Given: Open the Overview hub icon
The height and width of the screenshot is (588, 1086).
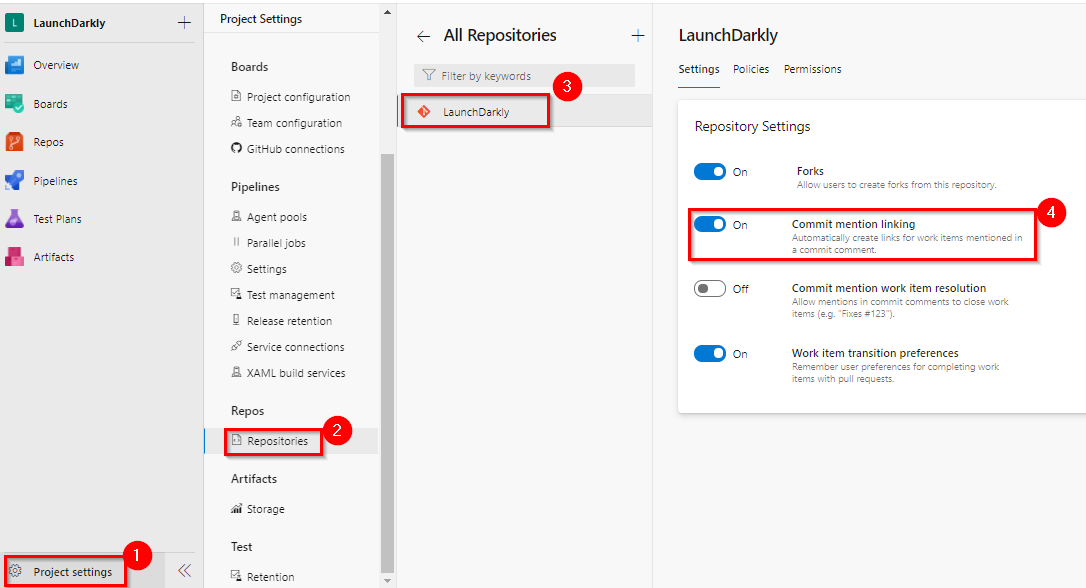Looking at the screenshot, I should click(15, 65).
